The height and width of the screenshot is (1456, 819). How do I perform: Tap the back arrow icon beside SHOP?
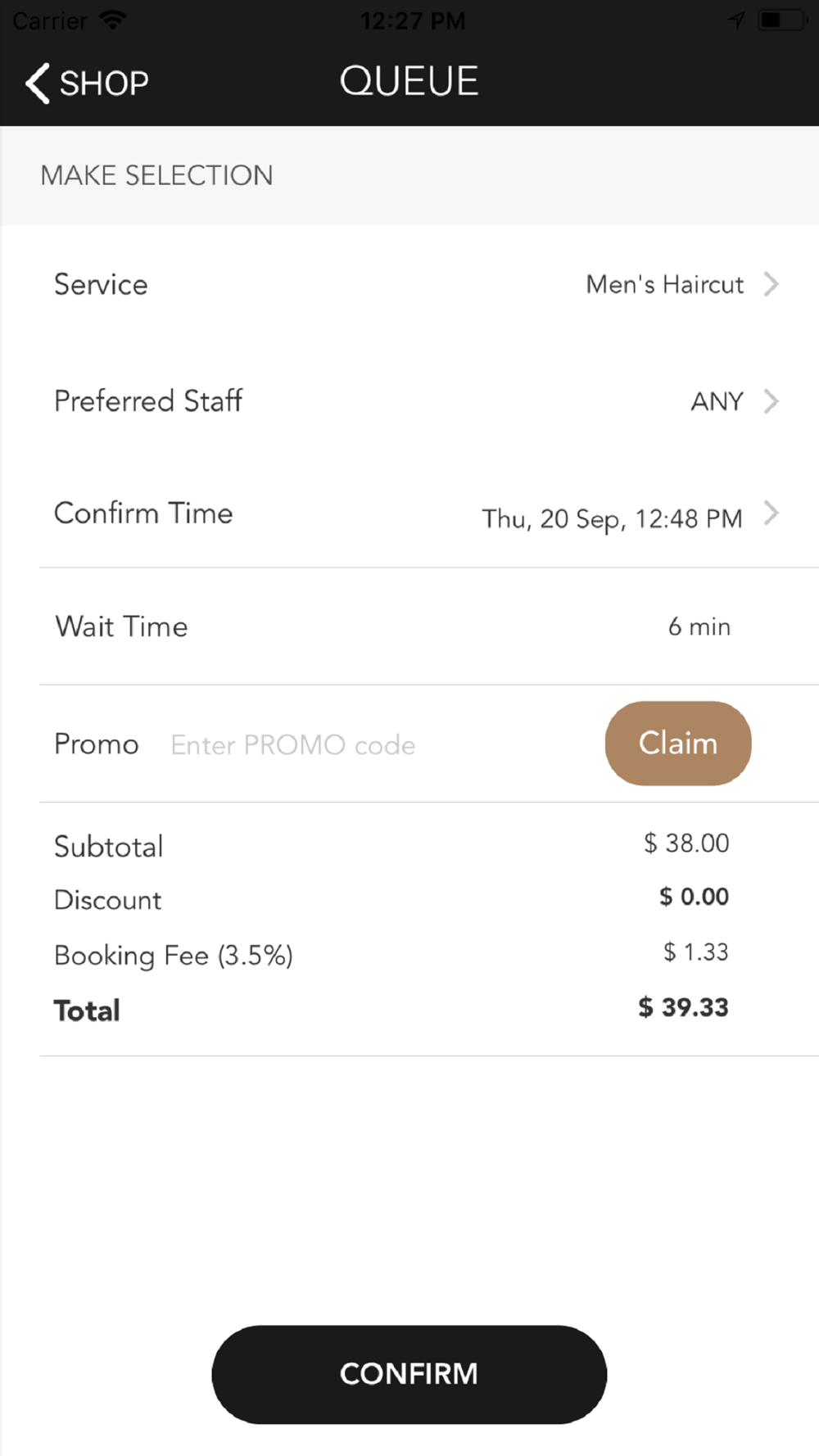coord(38,83)
